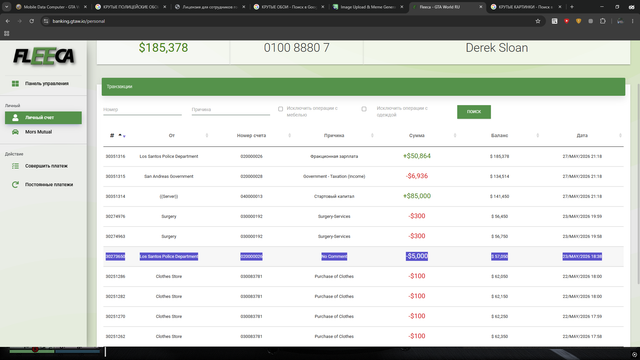The image size is (640, 360).
Task: Click account number 040000013
Action: (x=251, y=196)
